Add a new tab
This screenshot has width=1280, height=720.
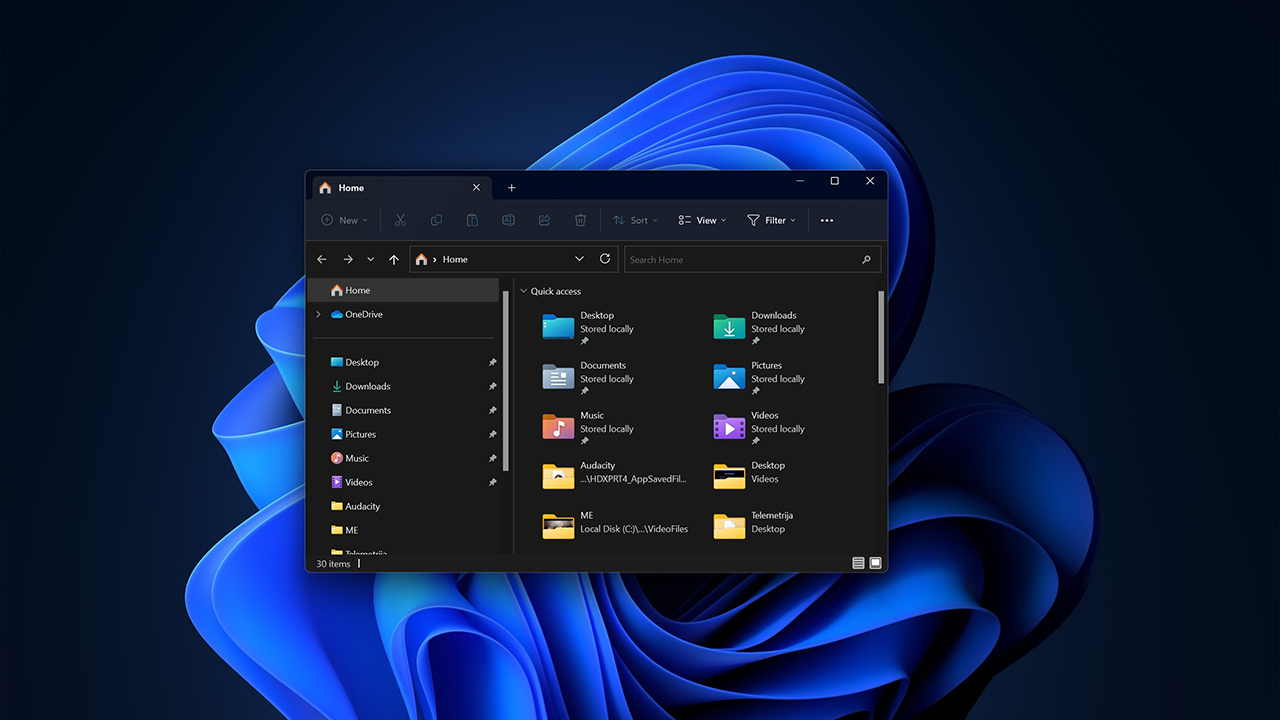click(511, 187)
